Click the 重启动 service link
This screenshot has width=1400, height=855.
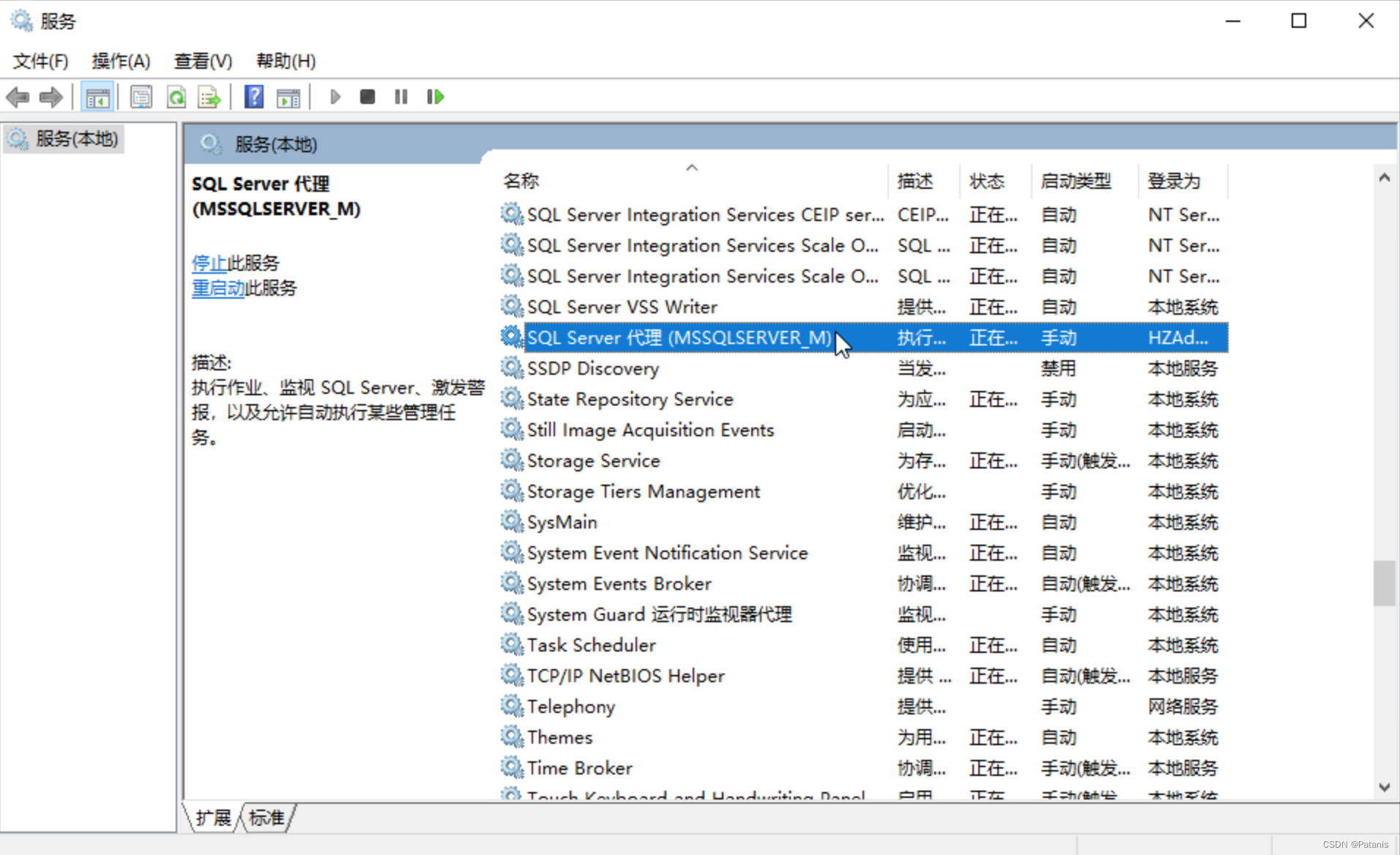click(217, 288)
